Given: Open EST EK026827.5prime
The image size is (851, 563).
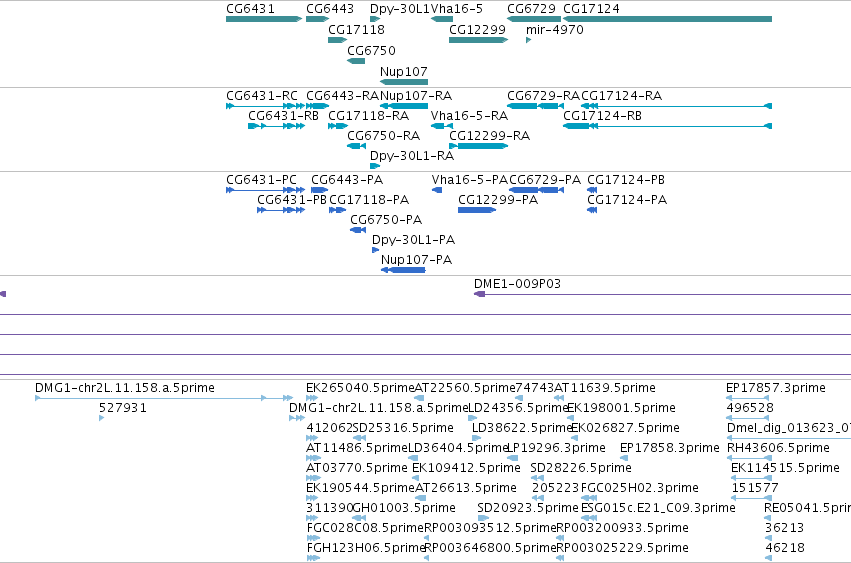Looking at the screenshot, I should tap(626, 428).
